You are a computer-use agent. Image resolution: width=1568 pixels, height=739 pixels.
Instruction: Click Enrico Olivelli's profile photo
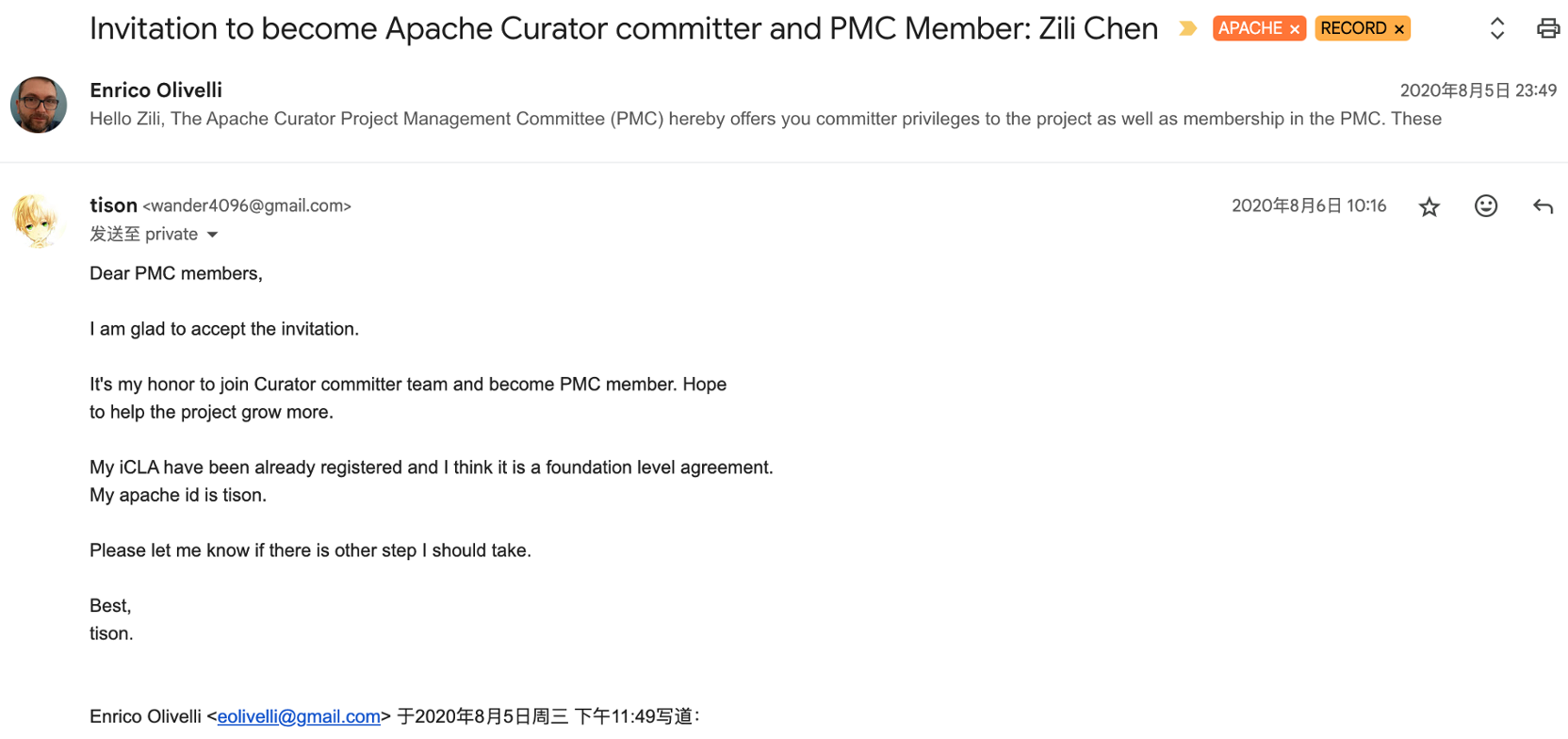(x=39, y=105)
